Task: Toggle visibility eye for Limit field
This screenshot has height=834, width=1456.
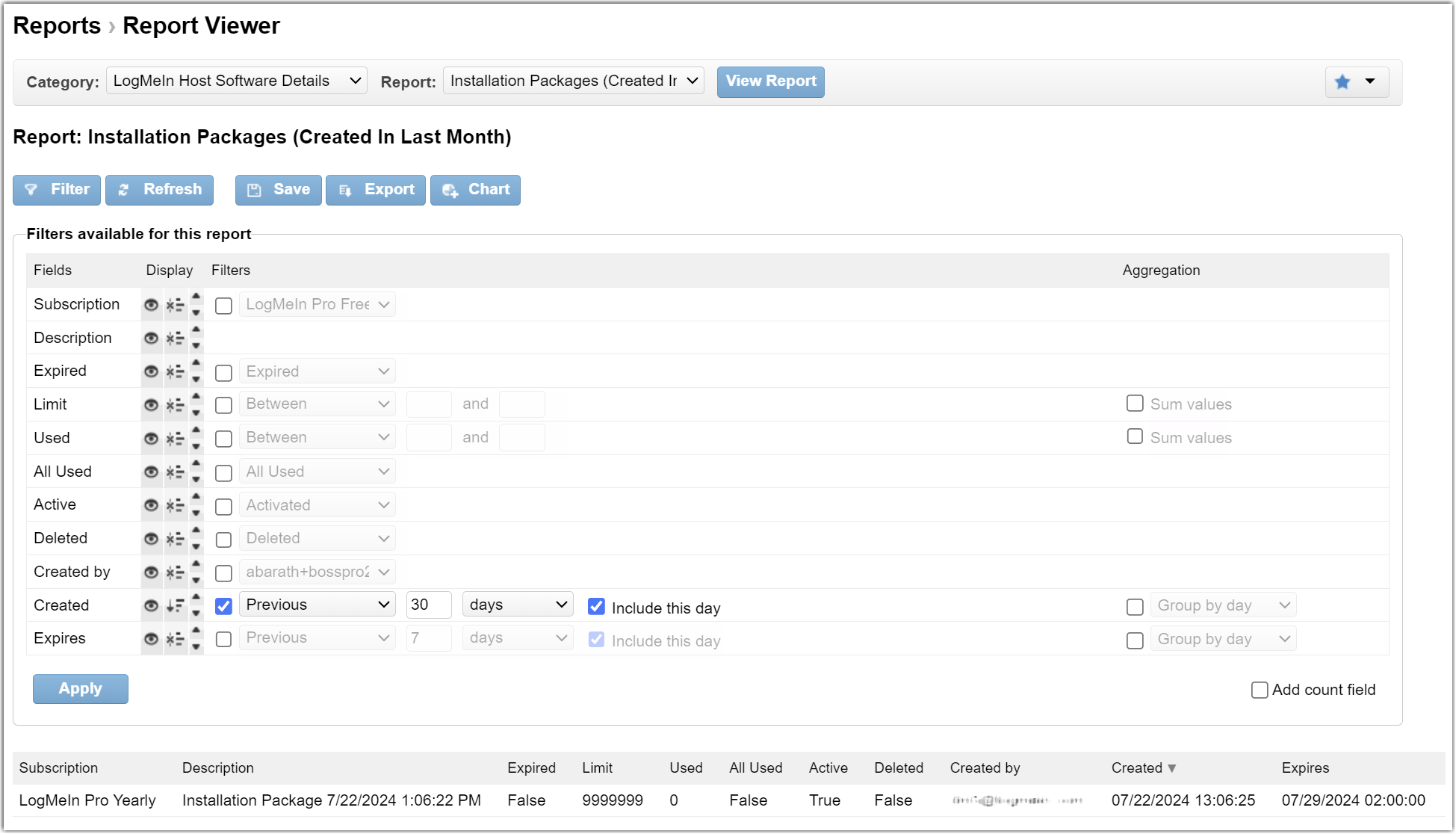Action: click(x=151, y=405)
